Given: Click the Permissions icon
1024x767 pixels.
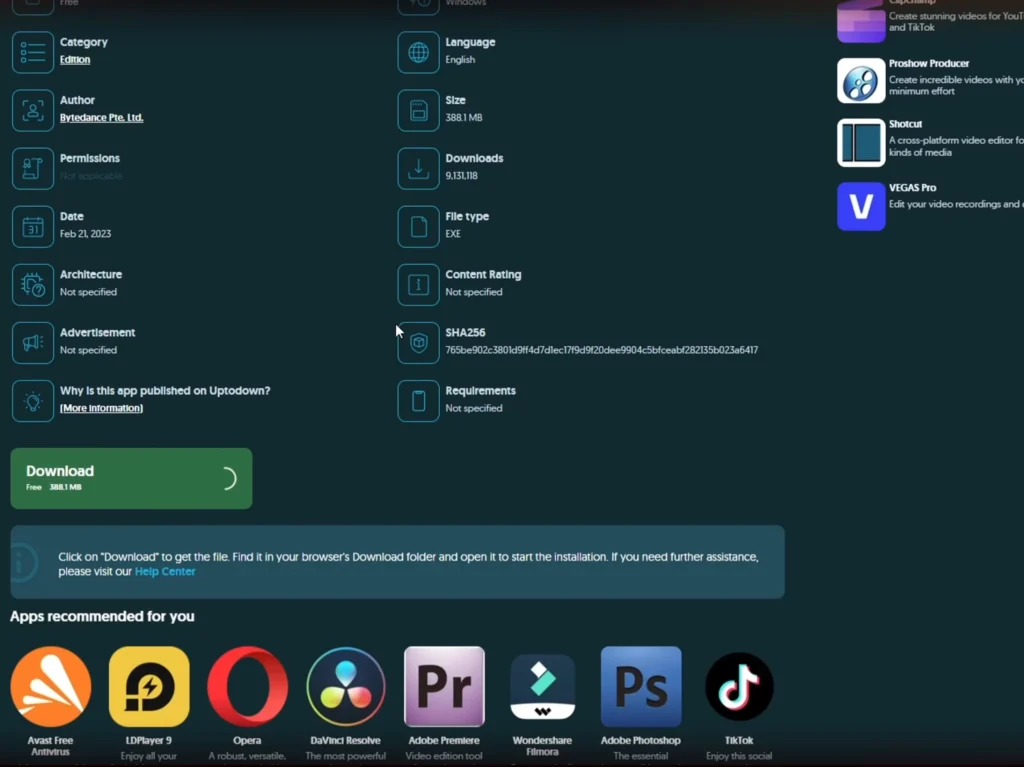Looking at the screenshot, I should [33, 169].
